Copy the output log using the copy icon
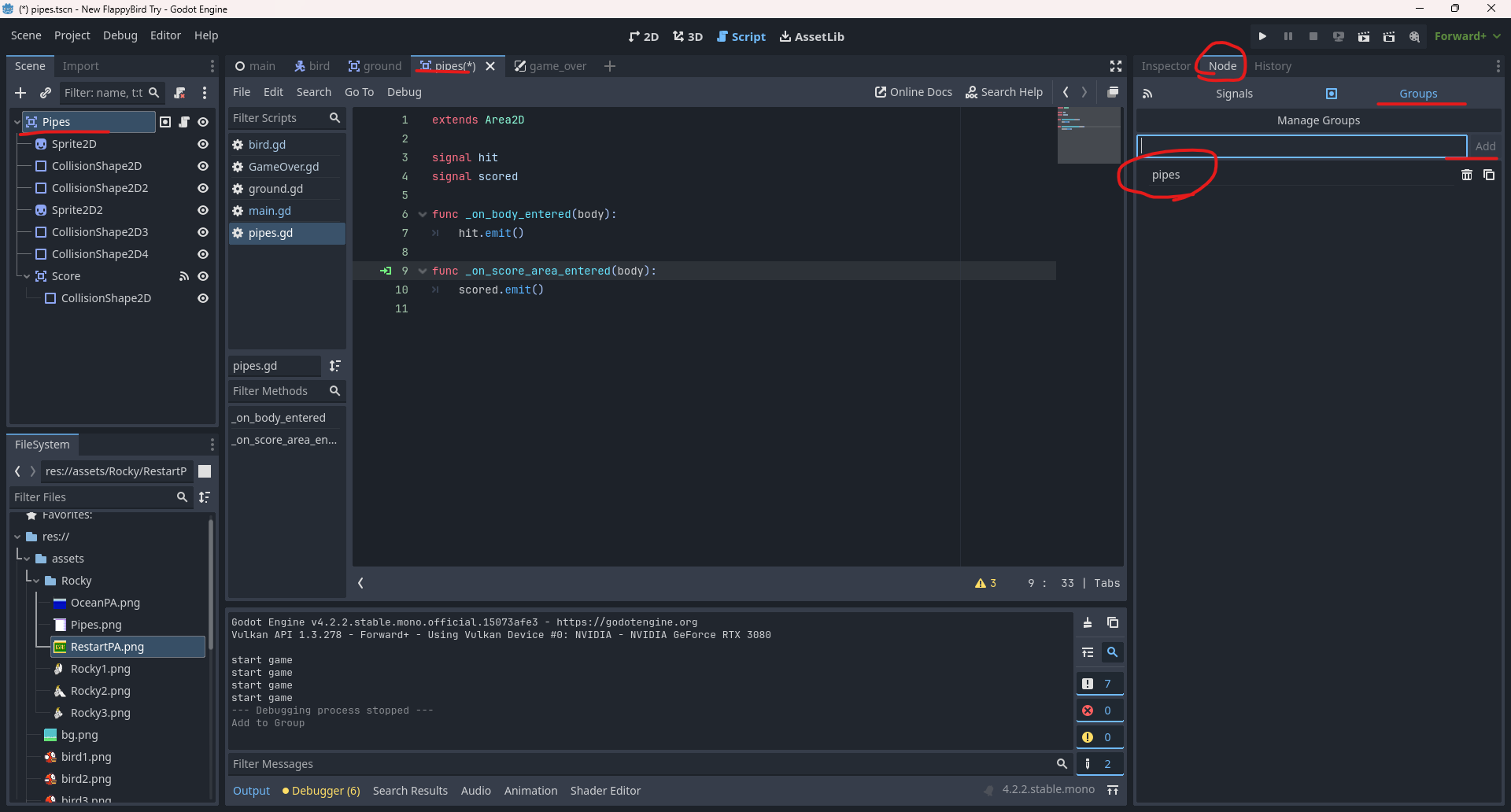1511x812 pixels. click(x=1113, y=622)
